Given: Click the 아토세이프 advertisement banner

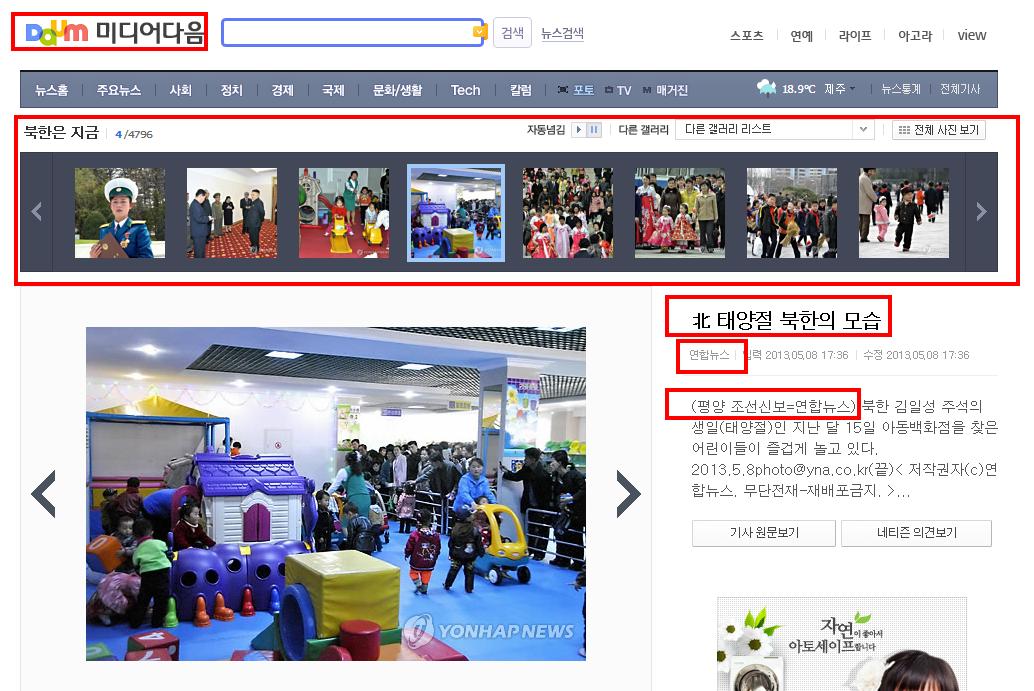Looking at the screenshot, I should tap(842, 644).
